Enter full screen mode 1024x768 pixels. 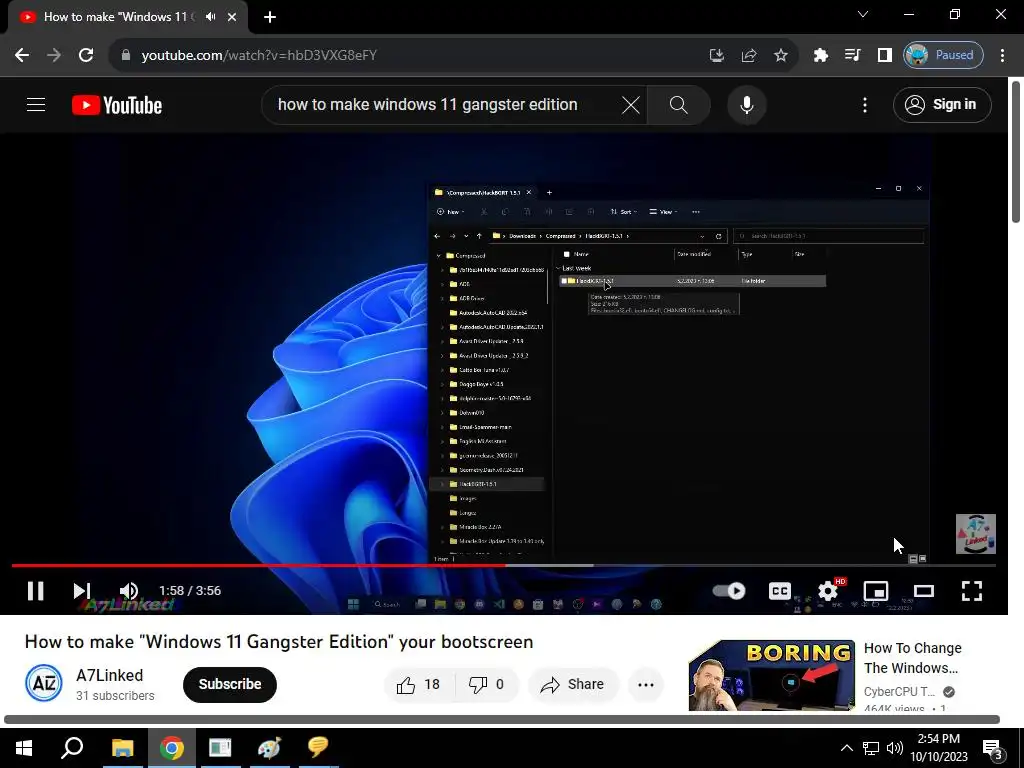click(972, 590)
